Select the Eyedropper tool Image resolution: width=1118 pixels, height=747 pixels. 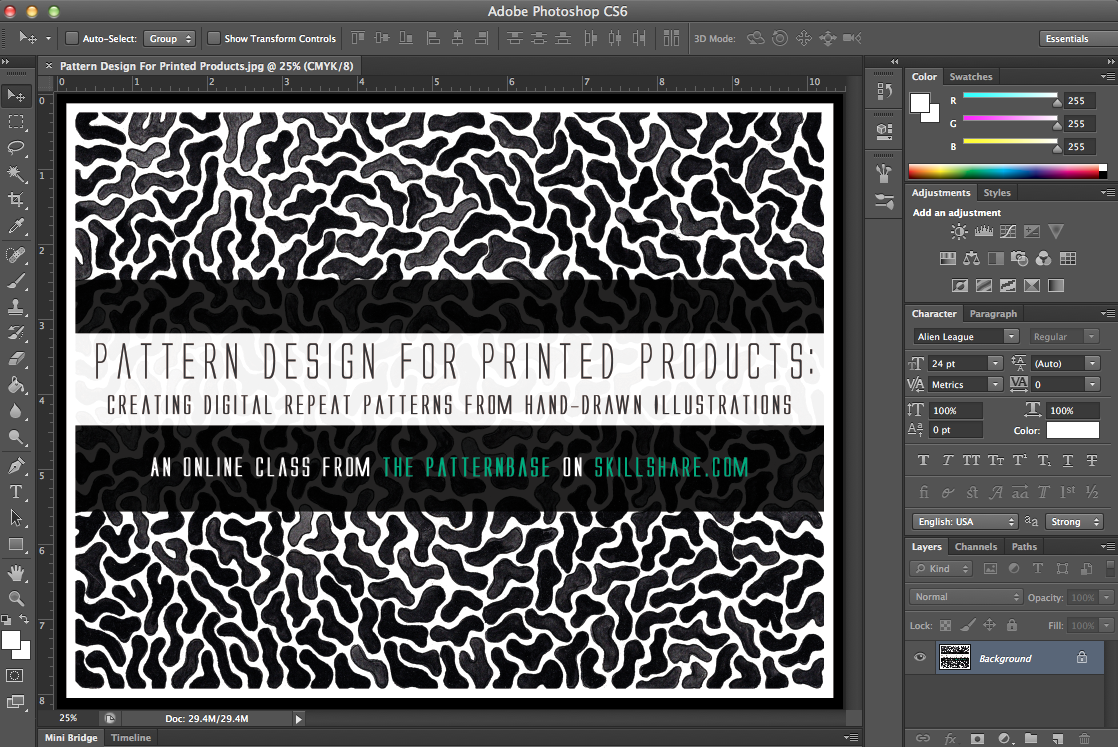click(x=16, y=227)
